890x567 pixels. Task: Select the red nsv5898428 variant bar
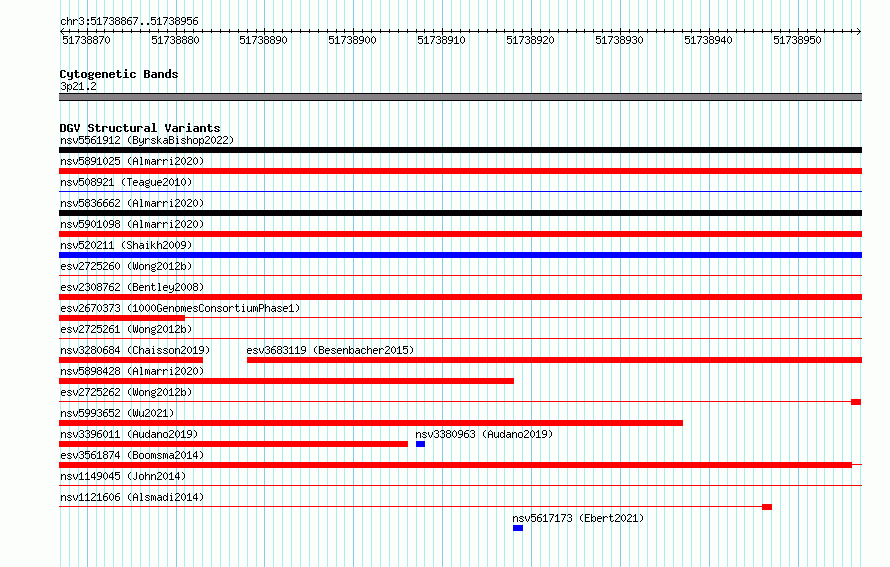pos(287,381)
